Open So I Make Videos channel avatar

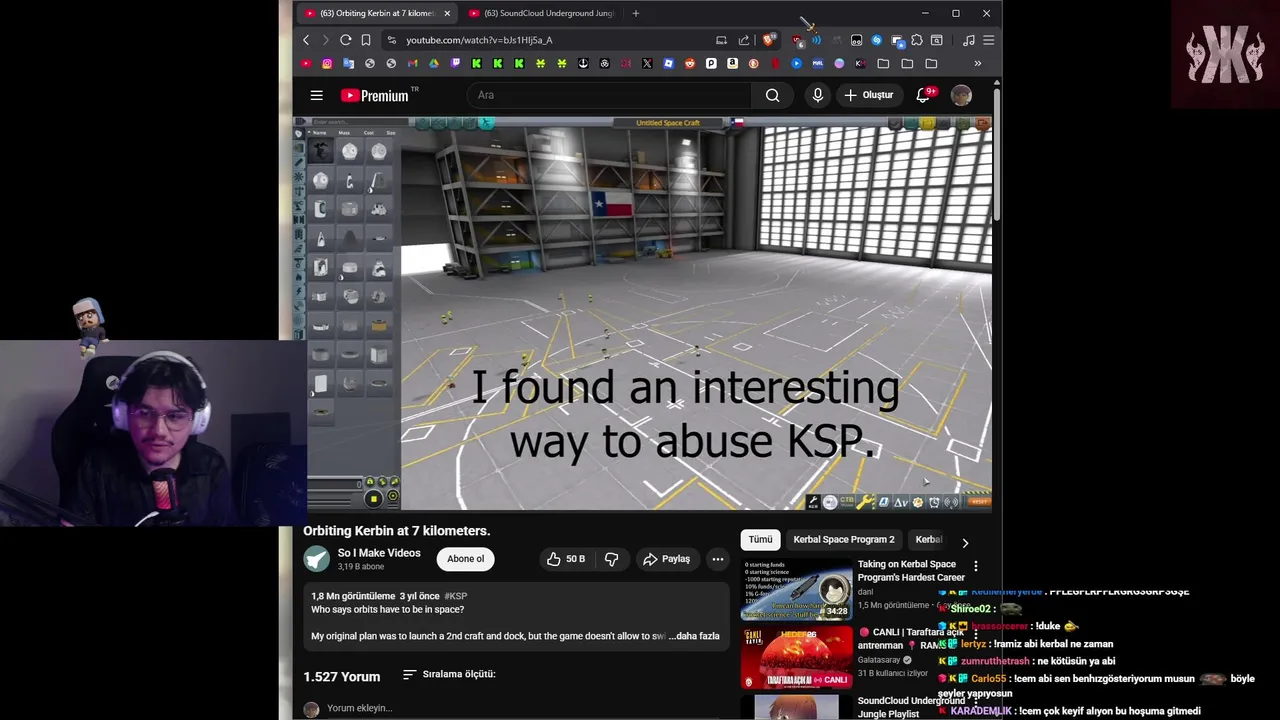point(317,559)
